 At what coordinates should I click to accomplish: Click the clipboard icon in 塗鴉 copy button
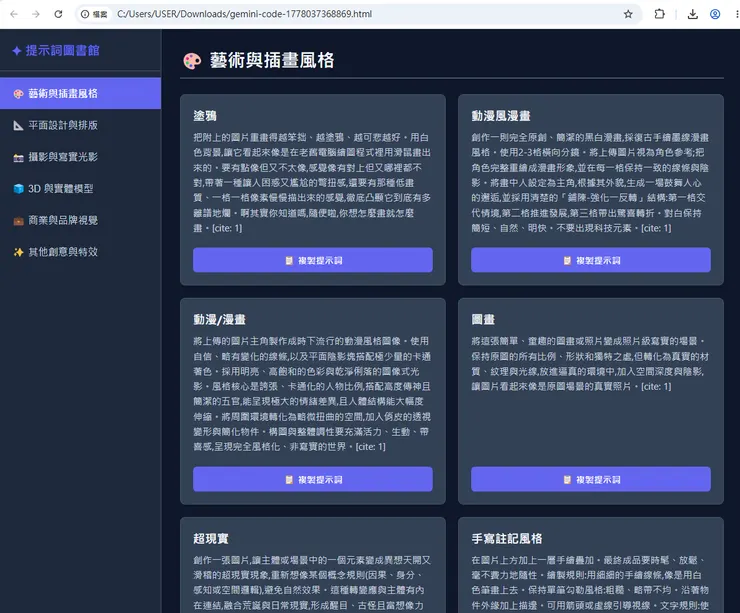(289, 260)
